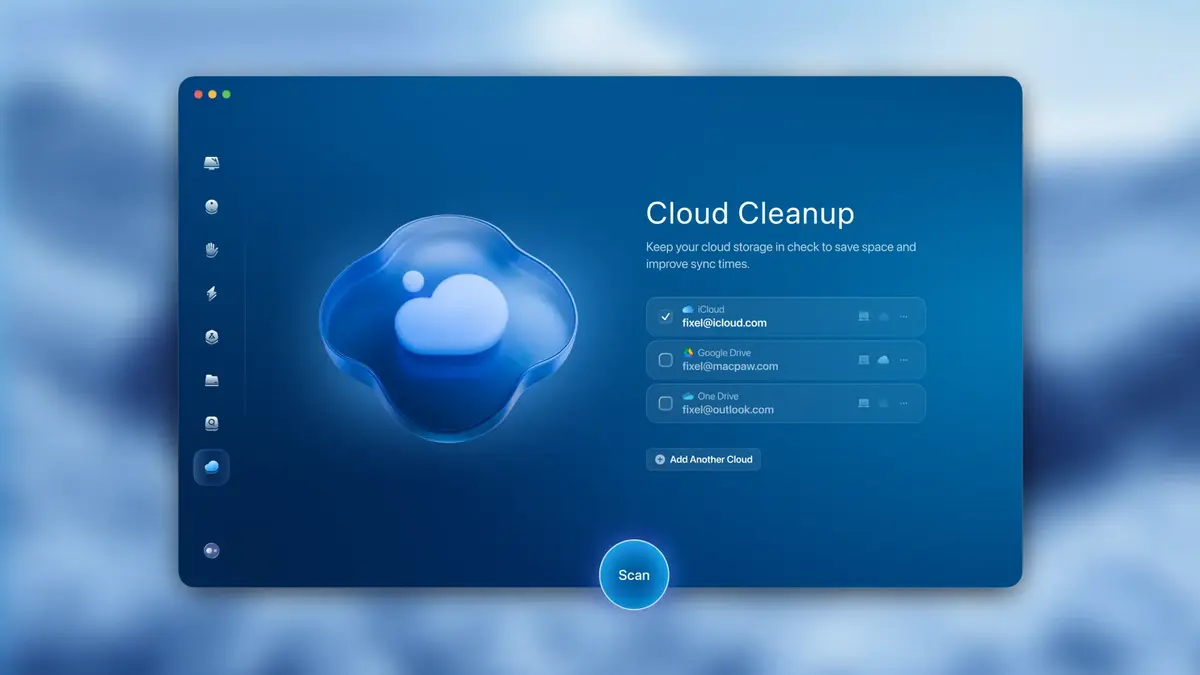Check the One Drive account checkbox
Screen dimensions: 1200x675
665,403
